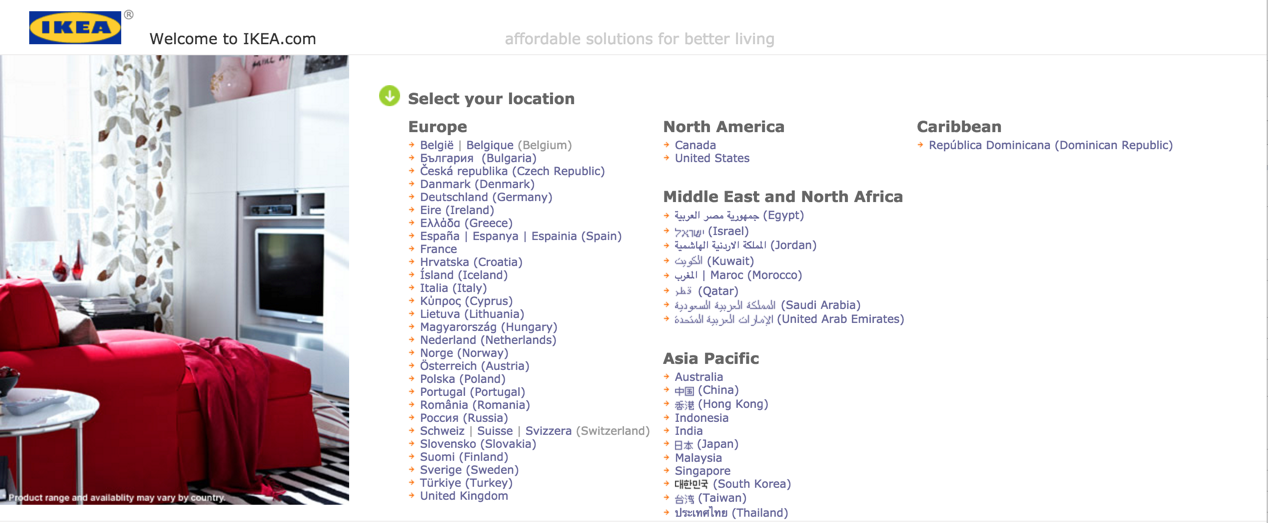The width and height of the screenshot is (1268, 523).
Task: Select the Qatar location link
Action: 707,291
